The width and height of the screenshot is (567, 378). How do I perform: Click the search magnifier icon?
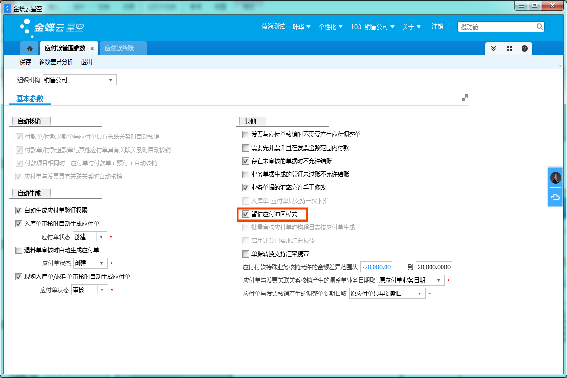coord(540,27)
